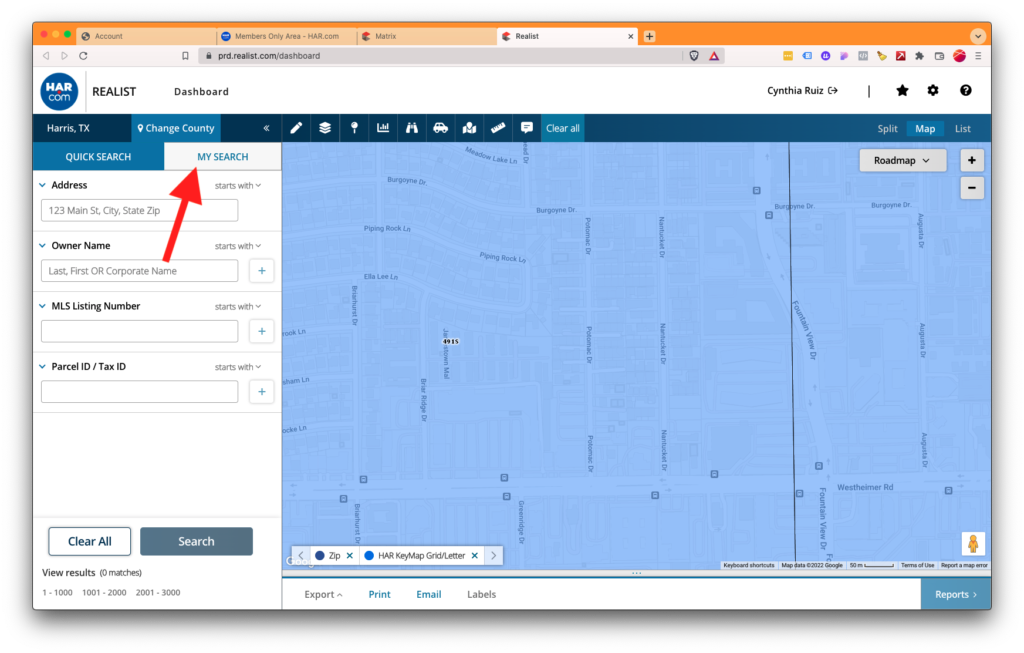The height and width of the screenshot is (653, 1024).
Task: Collapse the Address section
Action: point(42,185)
